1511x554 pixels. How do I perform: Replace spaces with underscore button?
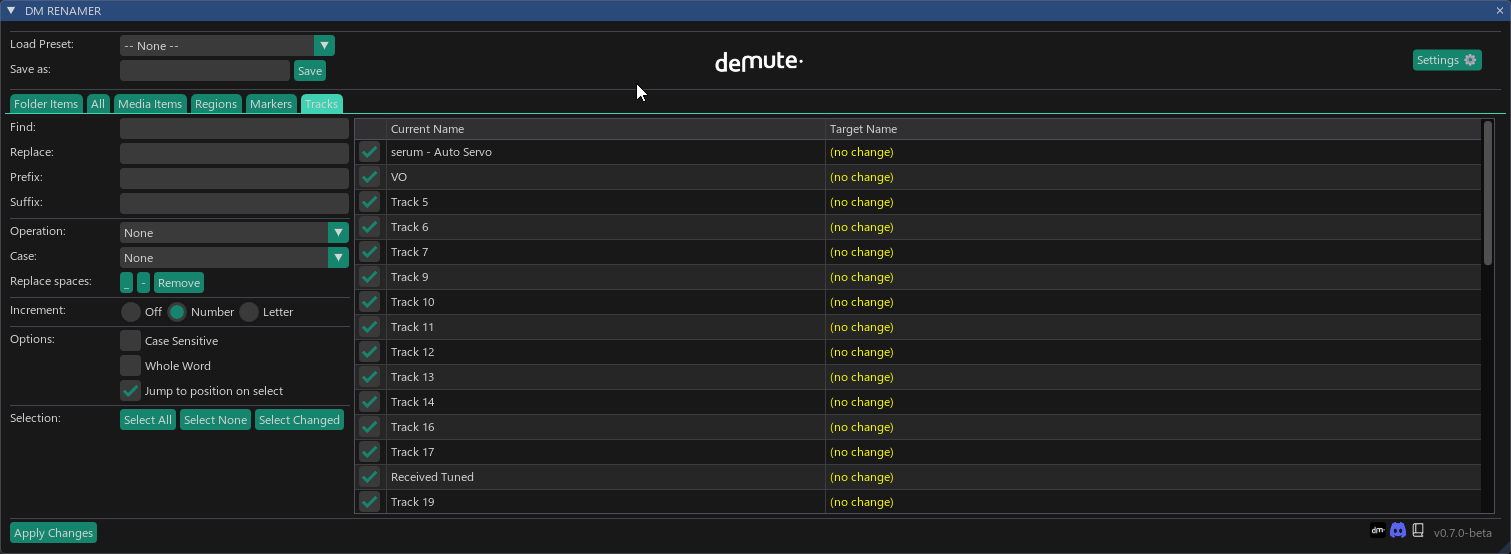coord(127,283)
